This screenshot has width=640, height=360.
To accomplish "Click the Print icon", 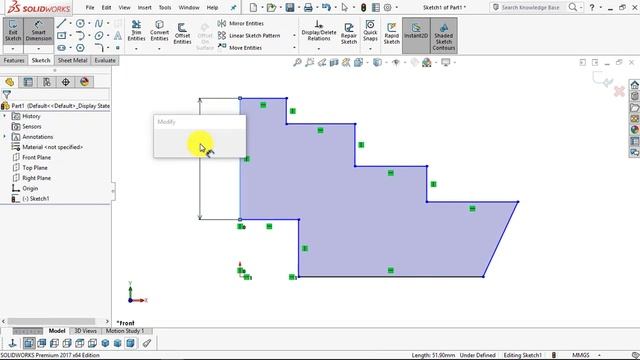I will click(x=308, y=7).
